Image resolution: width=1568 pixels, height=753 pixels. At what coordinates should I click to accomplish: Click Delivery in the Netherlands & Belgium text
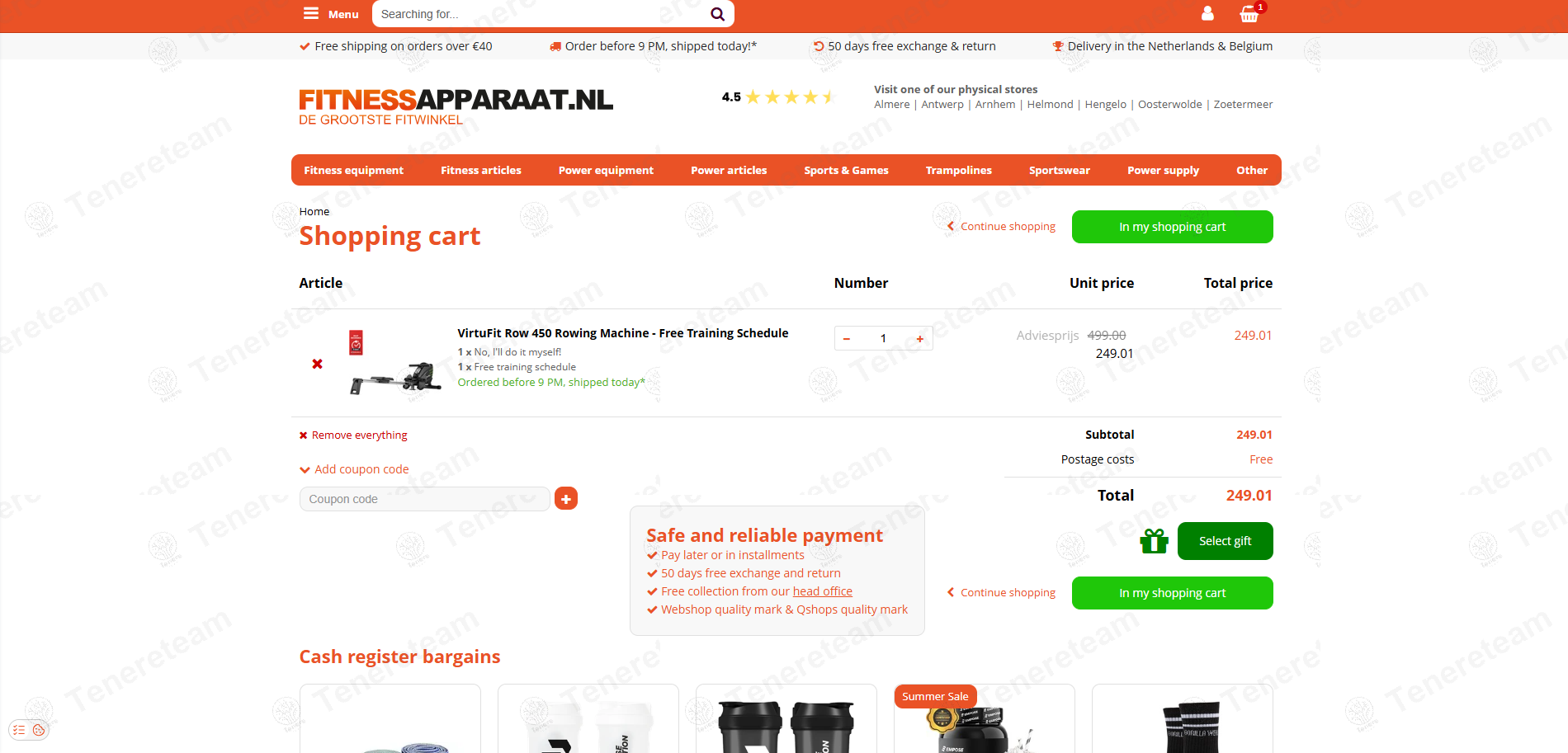click(1170, 46)
